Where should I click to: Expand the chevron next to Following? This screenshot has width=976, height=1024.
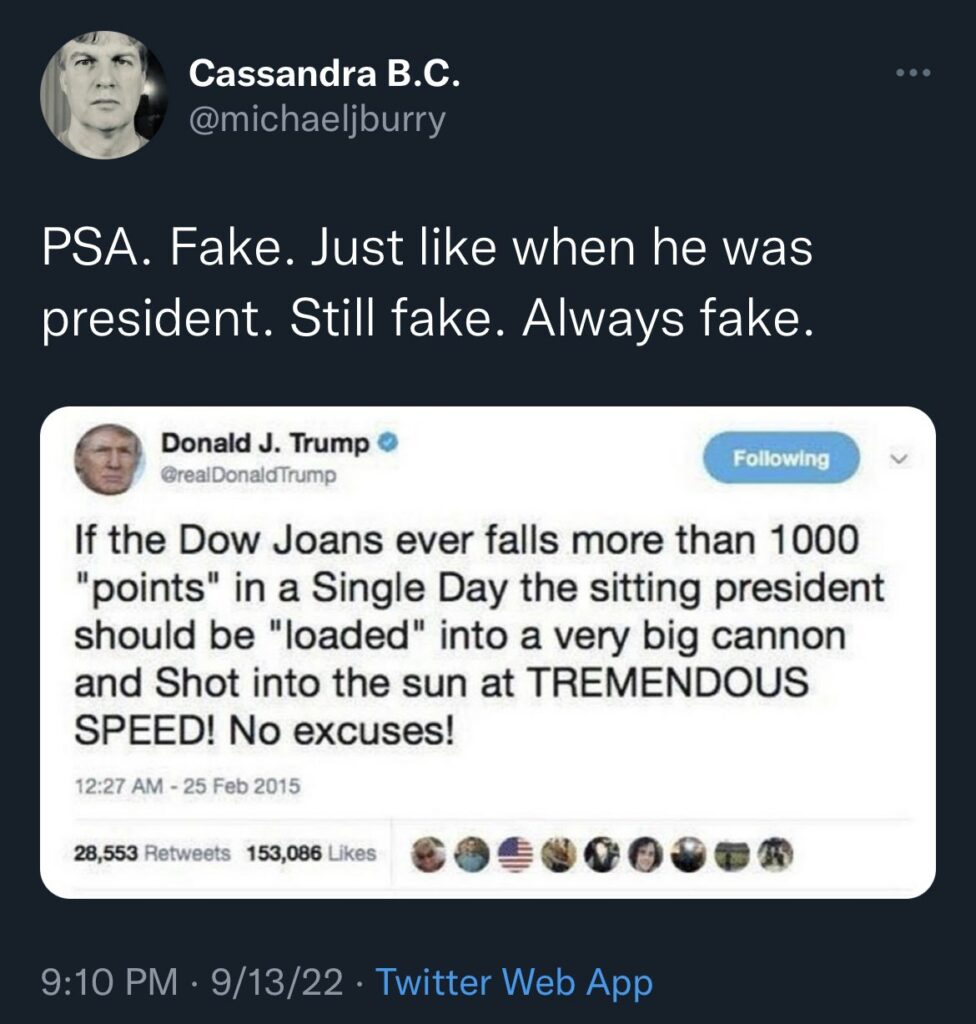click(897, 459)
